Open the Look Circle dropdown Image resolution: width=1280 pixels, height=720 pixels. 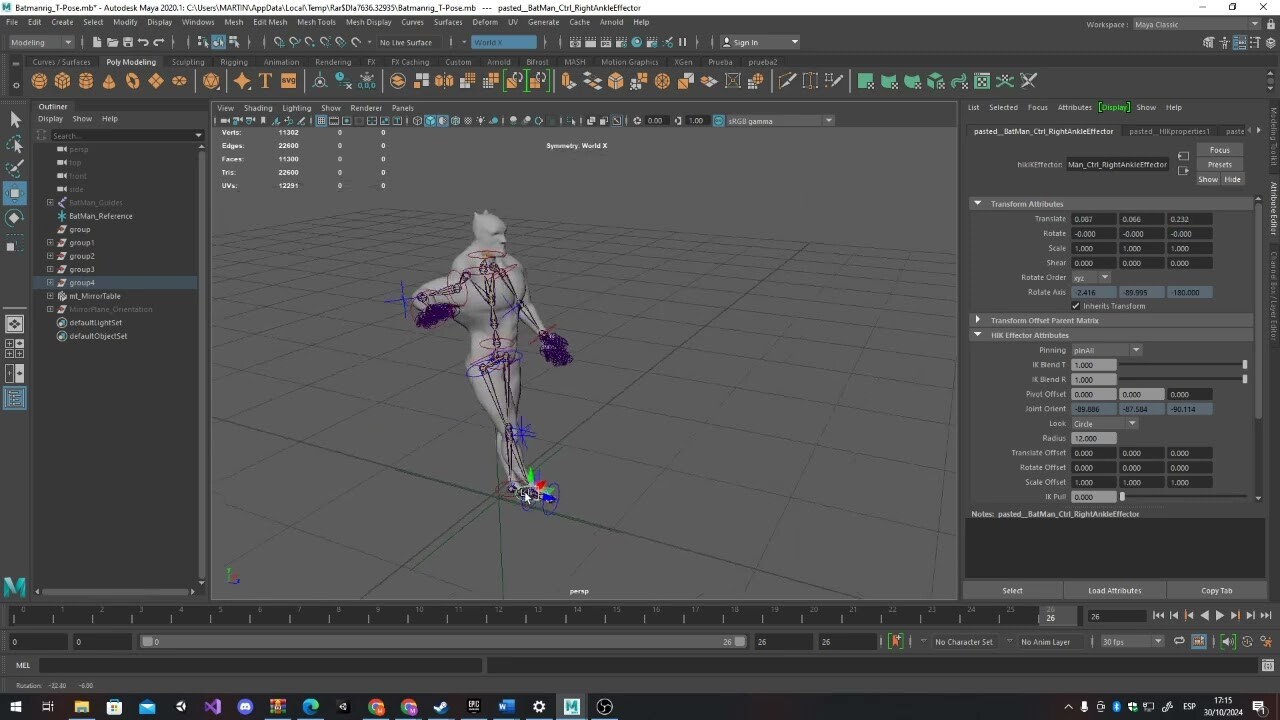1104,423
